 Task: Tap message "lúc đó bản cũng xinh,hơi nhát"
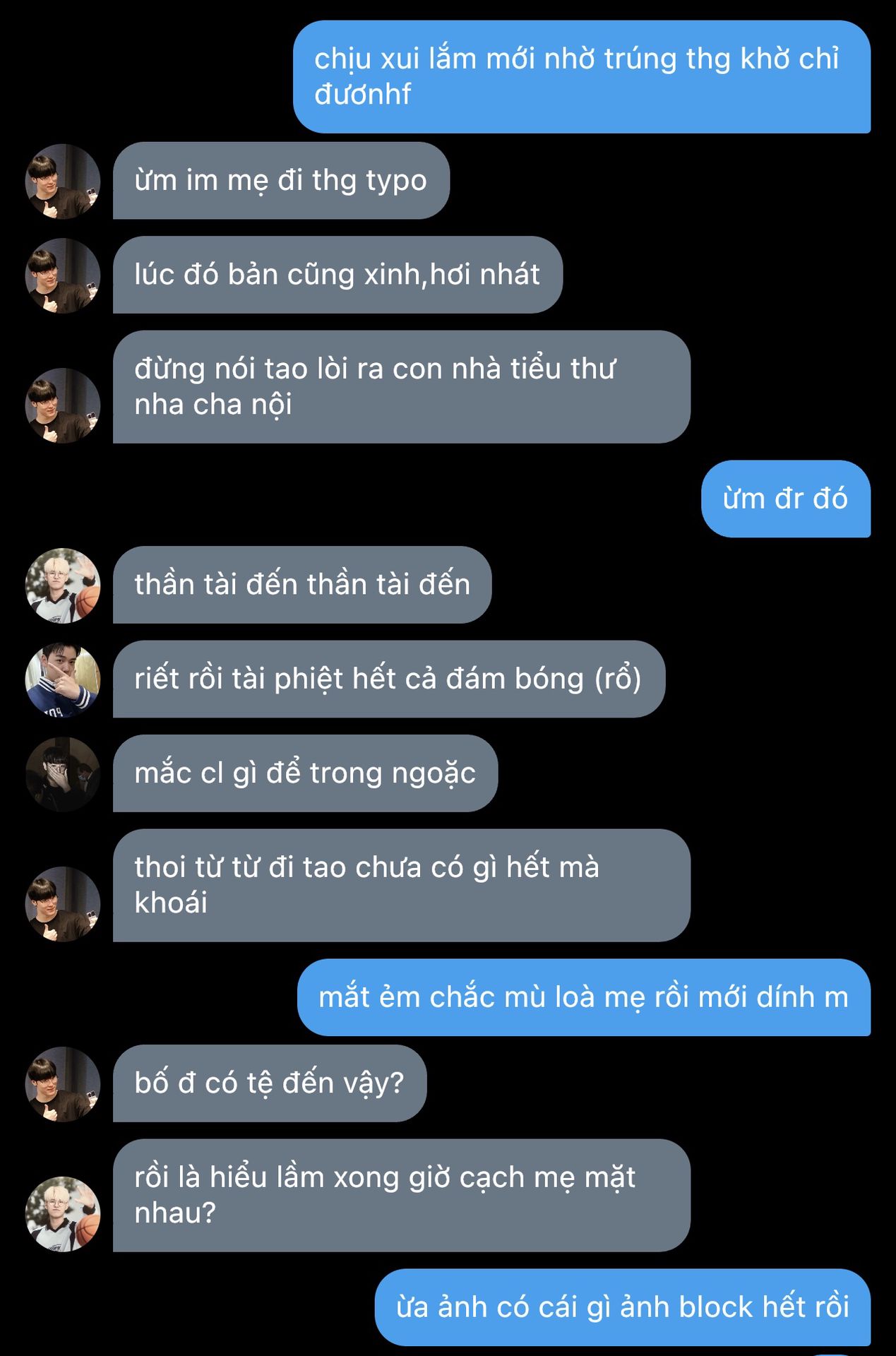[x=338, y=275]
